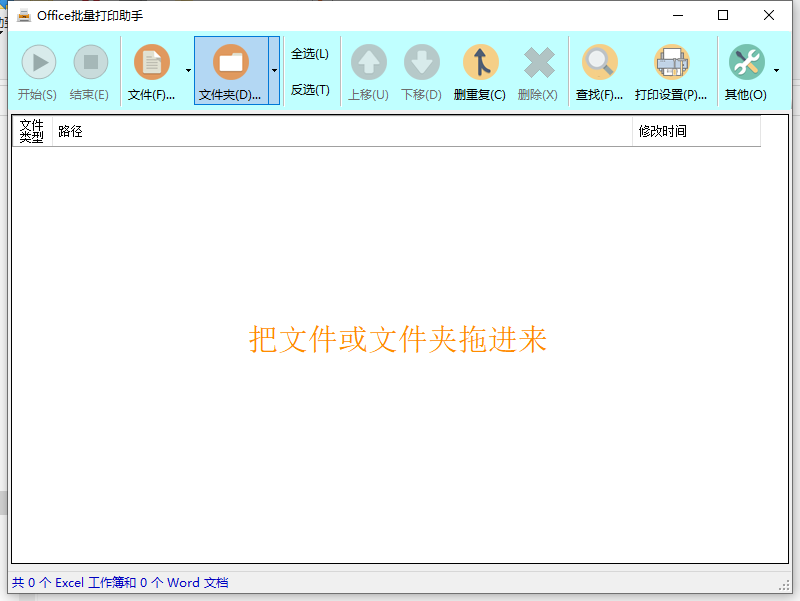This screenshot has height=601, width=800.
Task: Click the app printer icon in title bar
Action: (x=23, y=16)
